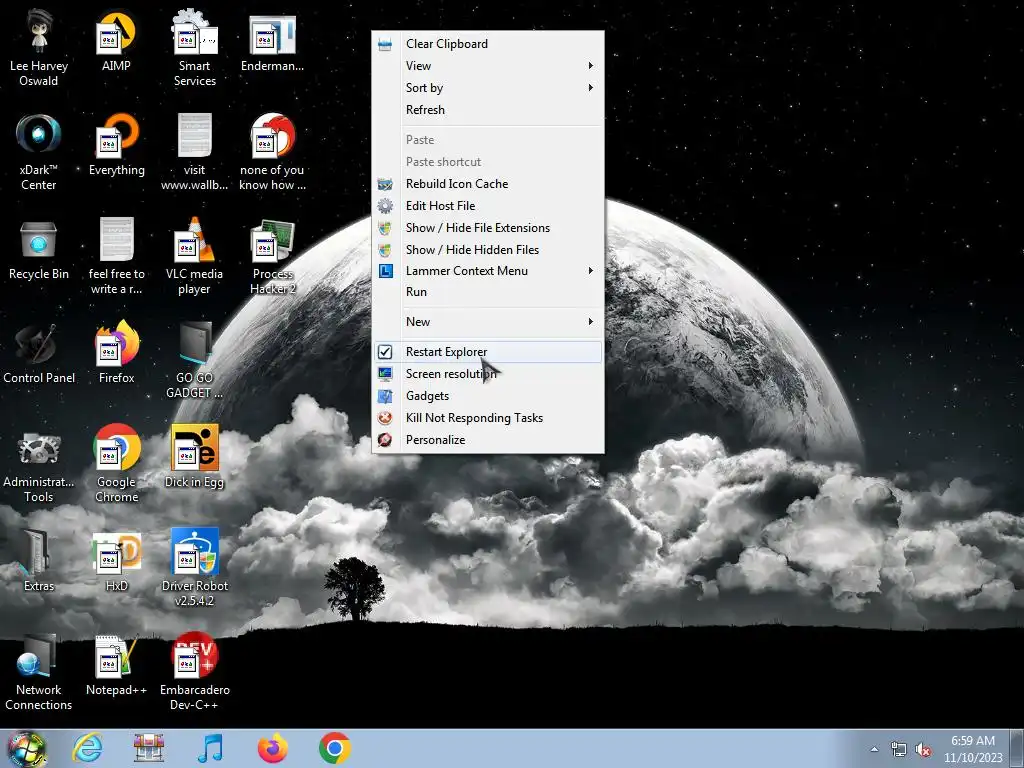The image size is (1024, 768).
Task: Launch Firefox from the taskbar
Action: click(272, 748)
